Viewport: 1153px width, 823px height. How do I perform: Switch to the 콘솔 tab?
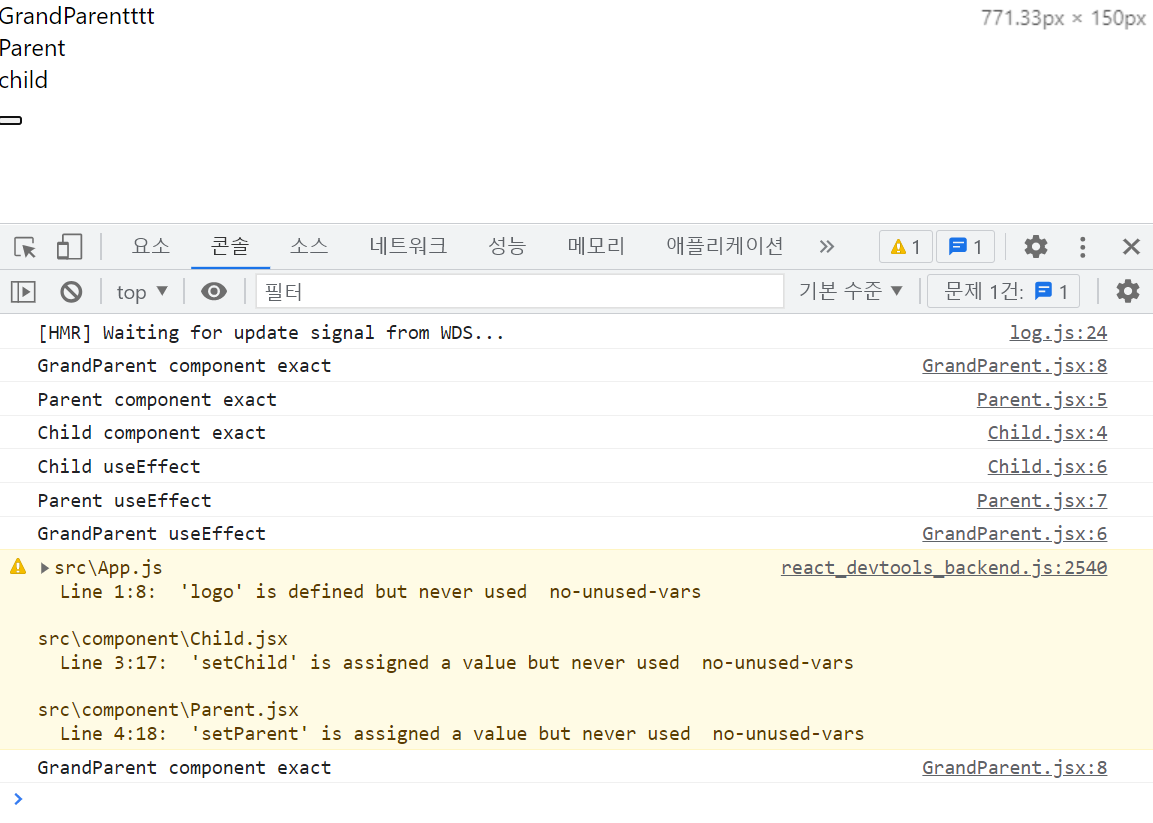230,246
